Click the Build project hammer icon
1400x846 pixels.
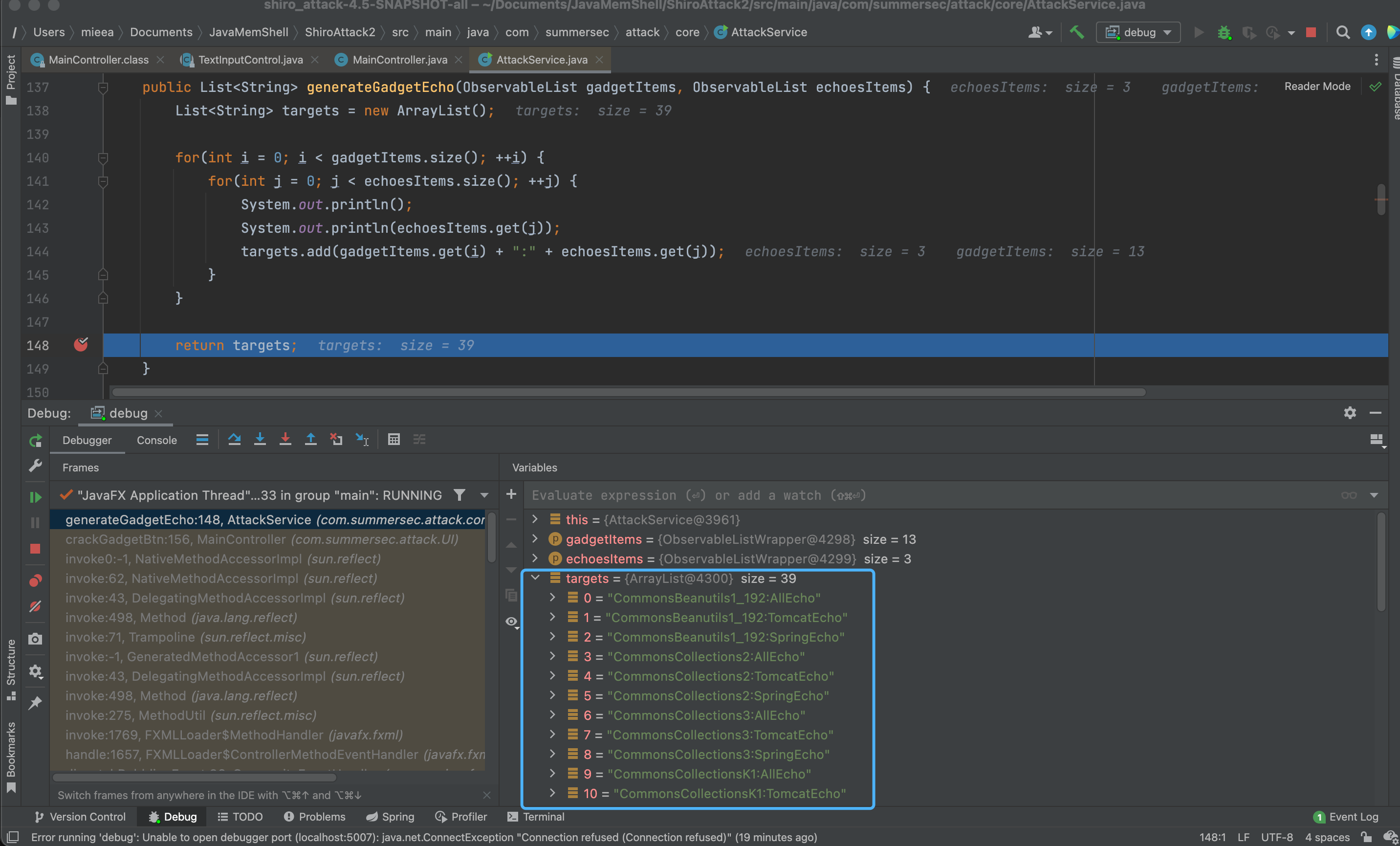(x=1077, y=32)
